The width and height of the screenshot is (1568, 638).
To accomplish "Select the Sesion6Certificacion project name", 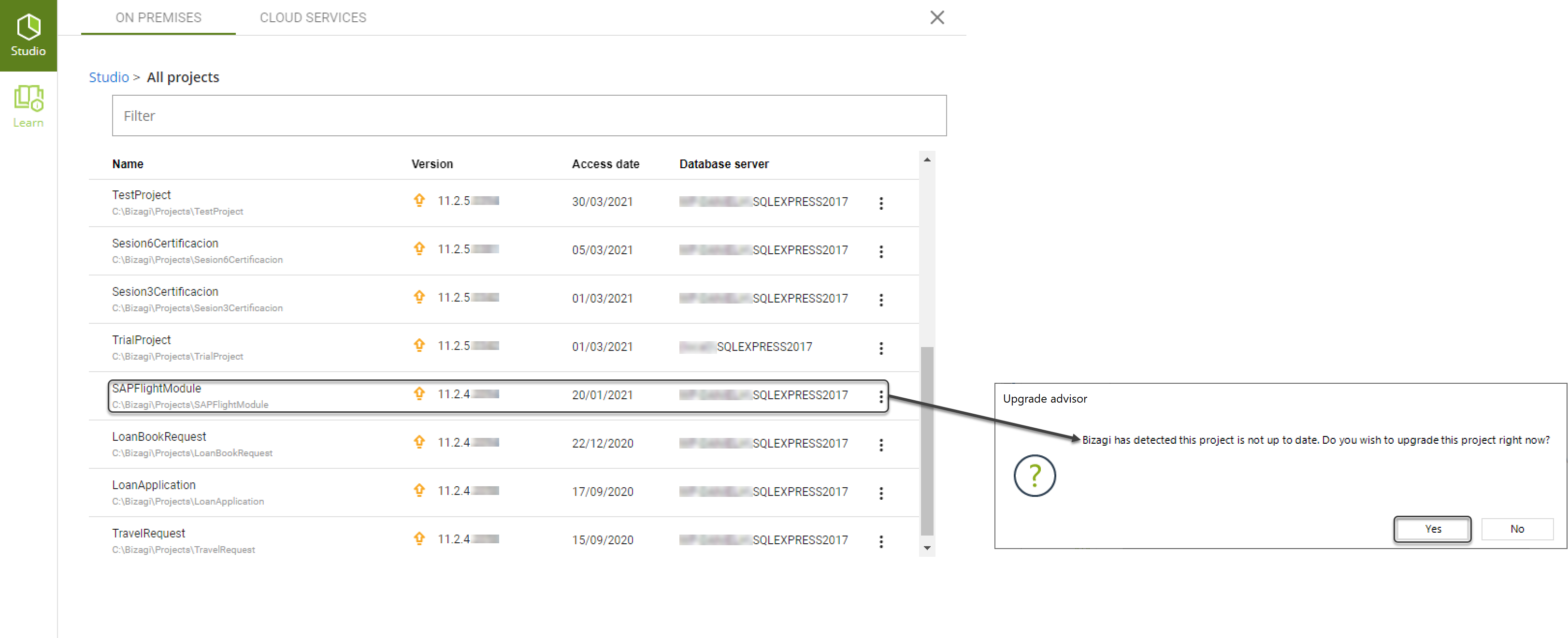I will click(165, 243).
